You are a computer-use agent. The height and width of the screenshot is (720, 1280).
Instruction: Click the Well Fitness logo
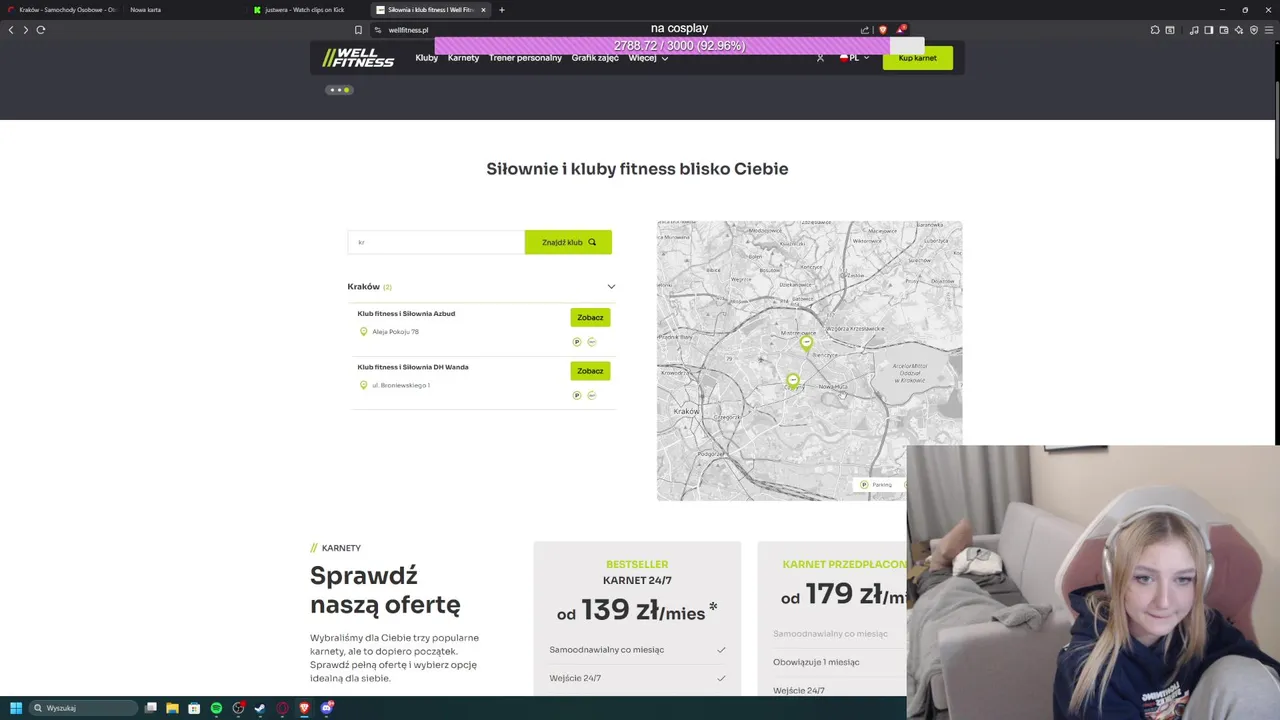click(x=358, y=58)
